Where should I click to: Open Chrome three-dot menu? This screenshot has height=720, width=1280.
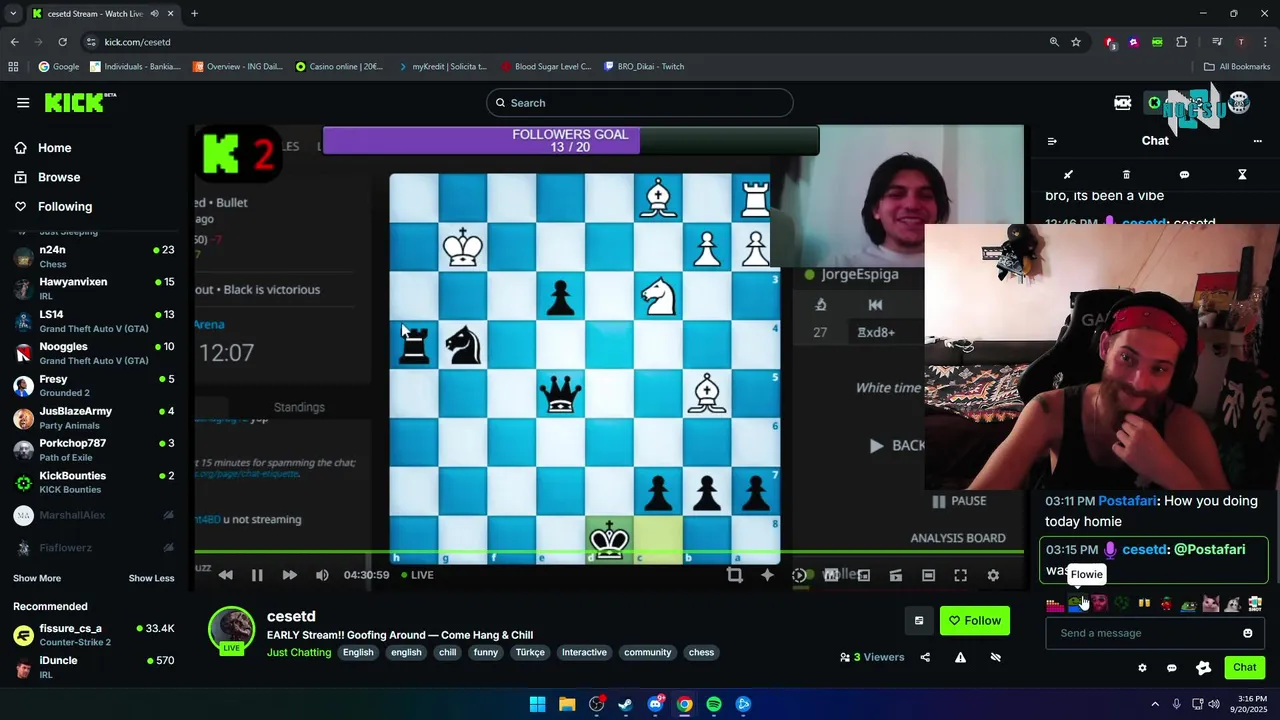coord(1266,42)
